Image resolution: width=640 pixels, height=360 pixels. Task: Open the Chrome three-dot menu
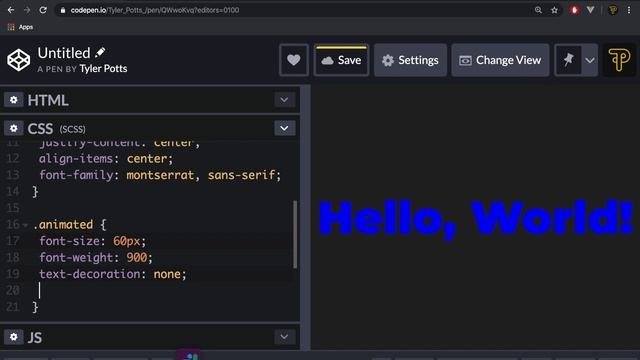(x=629, y=10)
